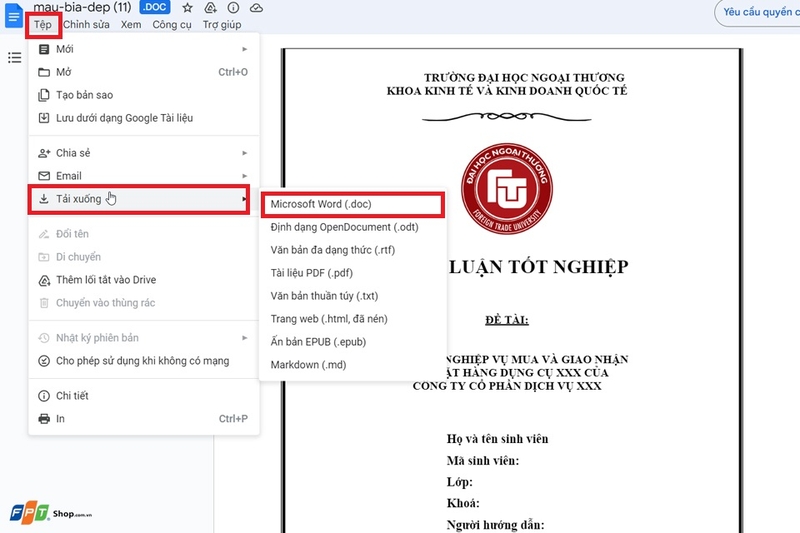This screenshot has width=800, height=533.
Task: Select the In print entry
Action: click(144, 419)
